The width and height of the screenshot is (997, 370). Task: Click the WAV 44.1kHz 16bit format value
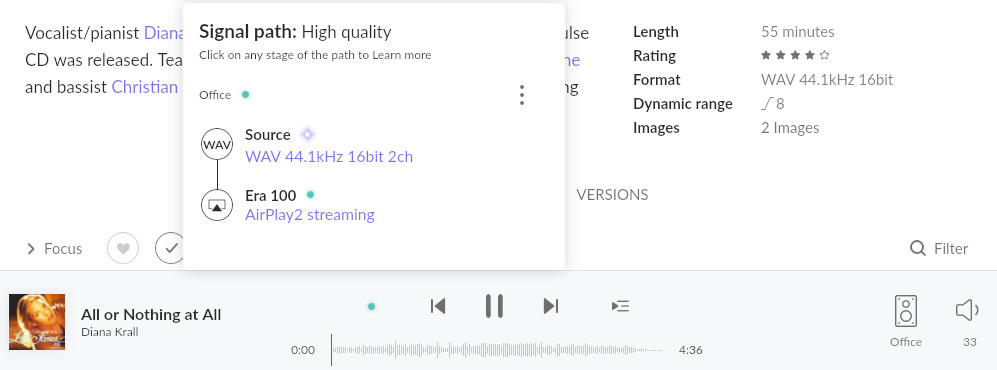(827, 79)
